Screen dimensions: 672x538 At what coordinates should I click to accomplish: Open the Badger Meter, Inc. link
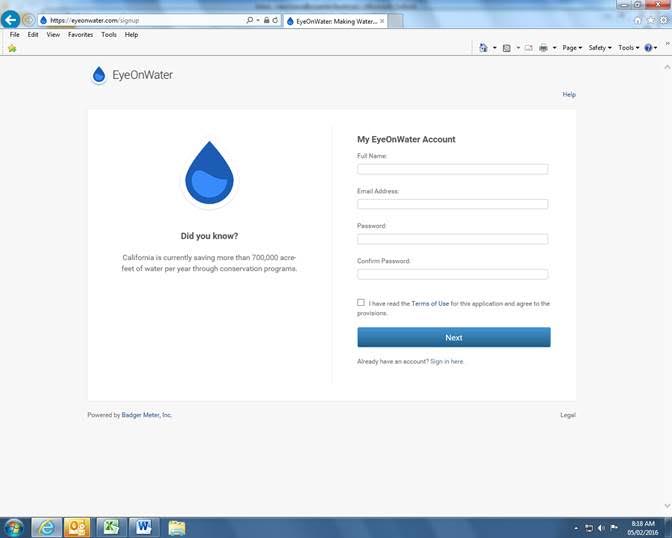point(147,415)
